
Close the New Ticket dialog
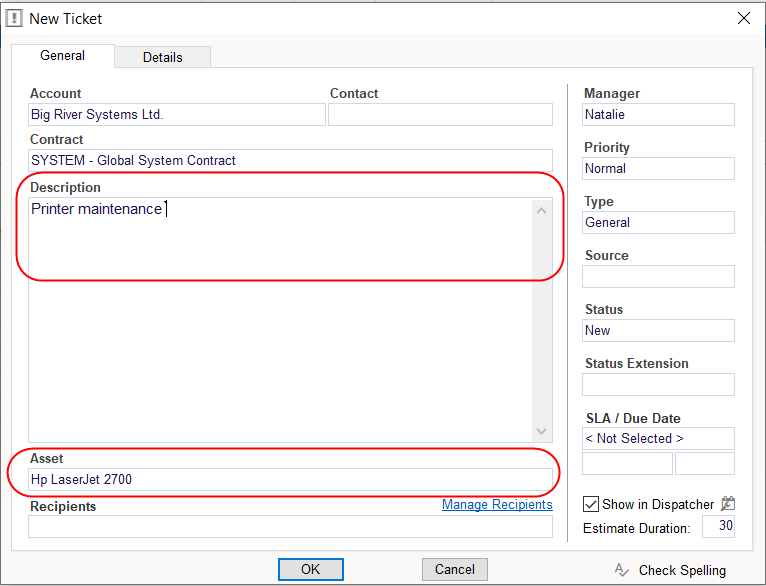click(x=743, y=18)
